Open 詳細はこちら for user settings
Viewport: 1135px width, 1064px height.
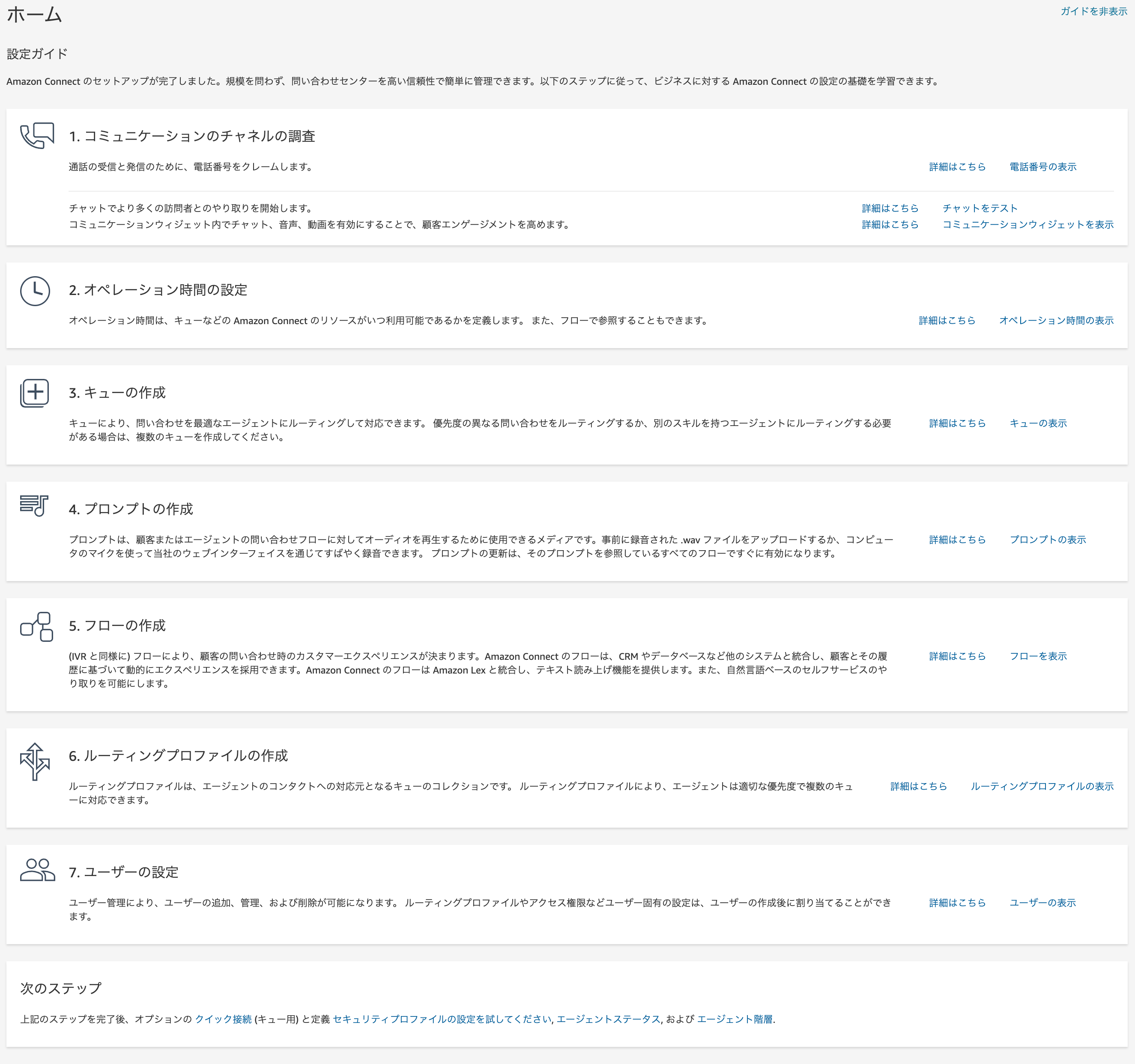(x=957, y=903)
